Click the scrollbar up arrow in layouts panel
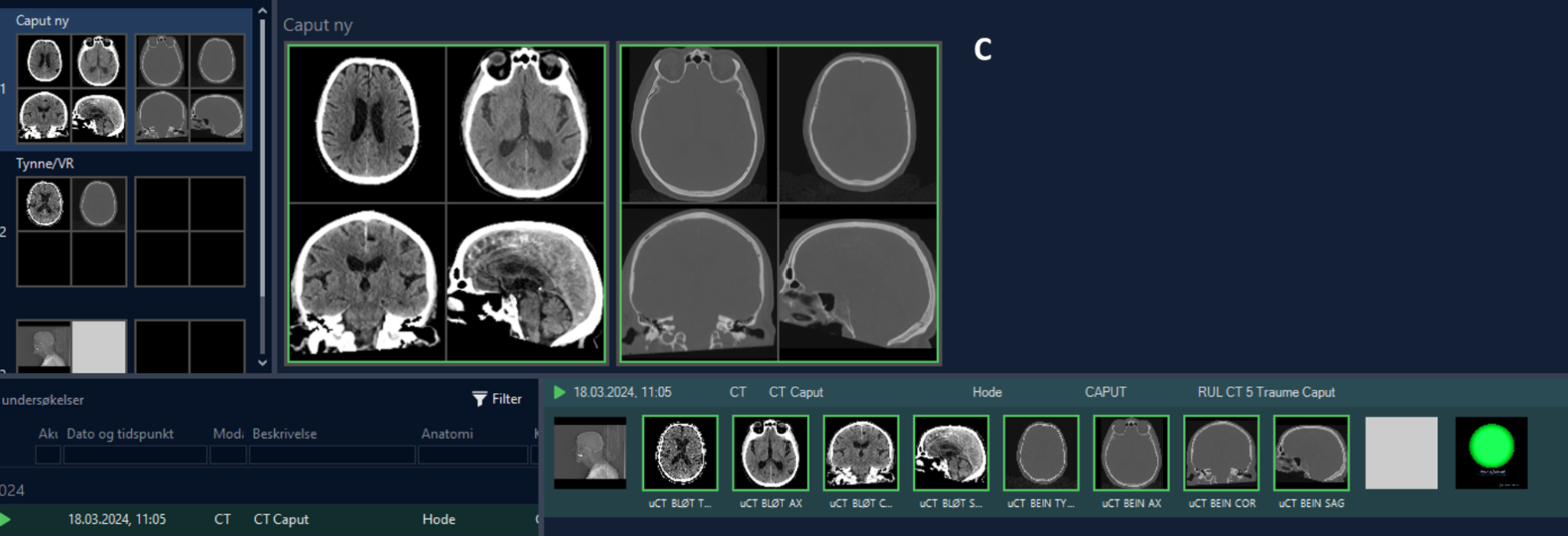The image size is (1568, 536). (263, 11)
